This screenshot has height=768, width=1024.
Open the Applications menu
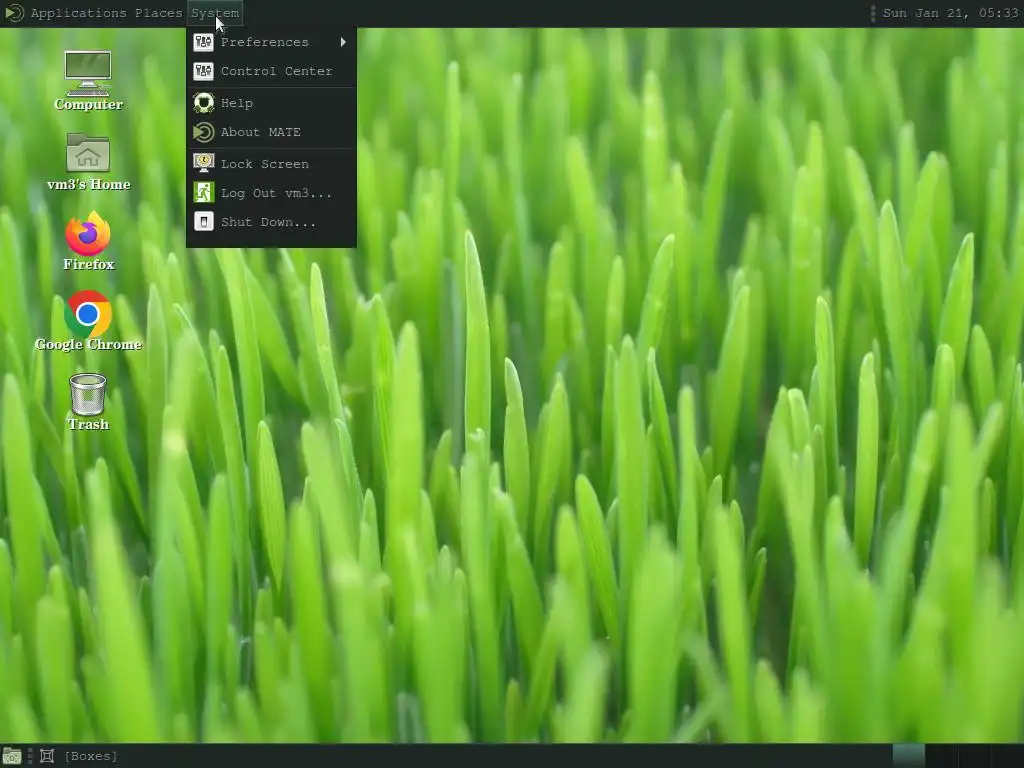point(78,13)
